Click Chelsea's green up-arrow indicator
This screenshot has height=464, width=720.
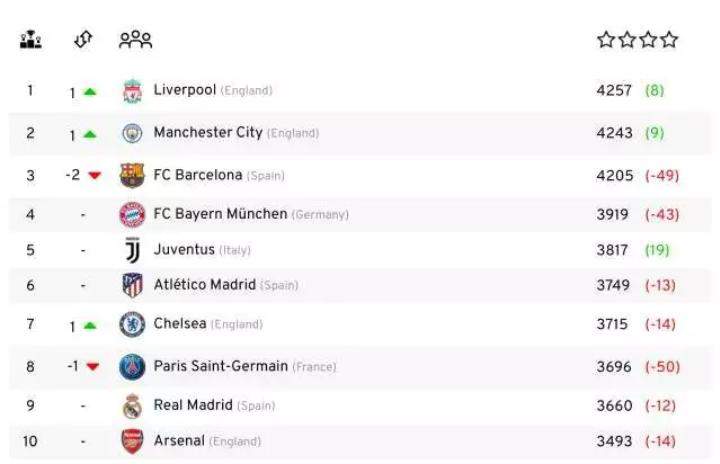(90, 326)
